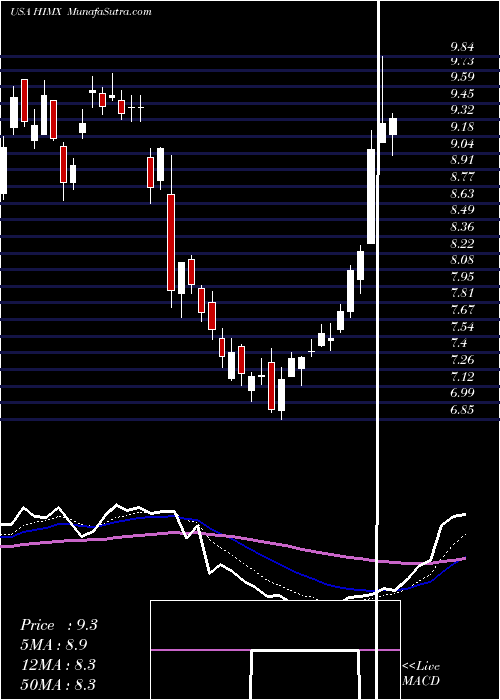Click the 8.63 price axis label
This screenshot has width=500, height=700.
tap(462, 194)
